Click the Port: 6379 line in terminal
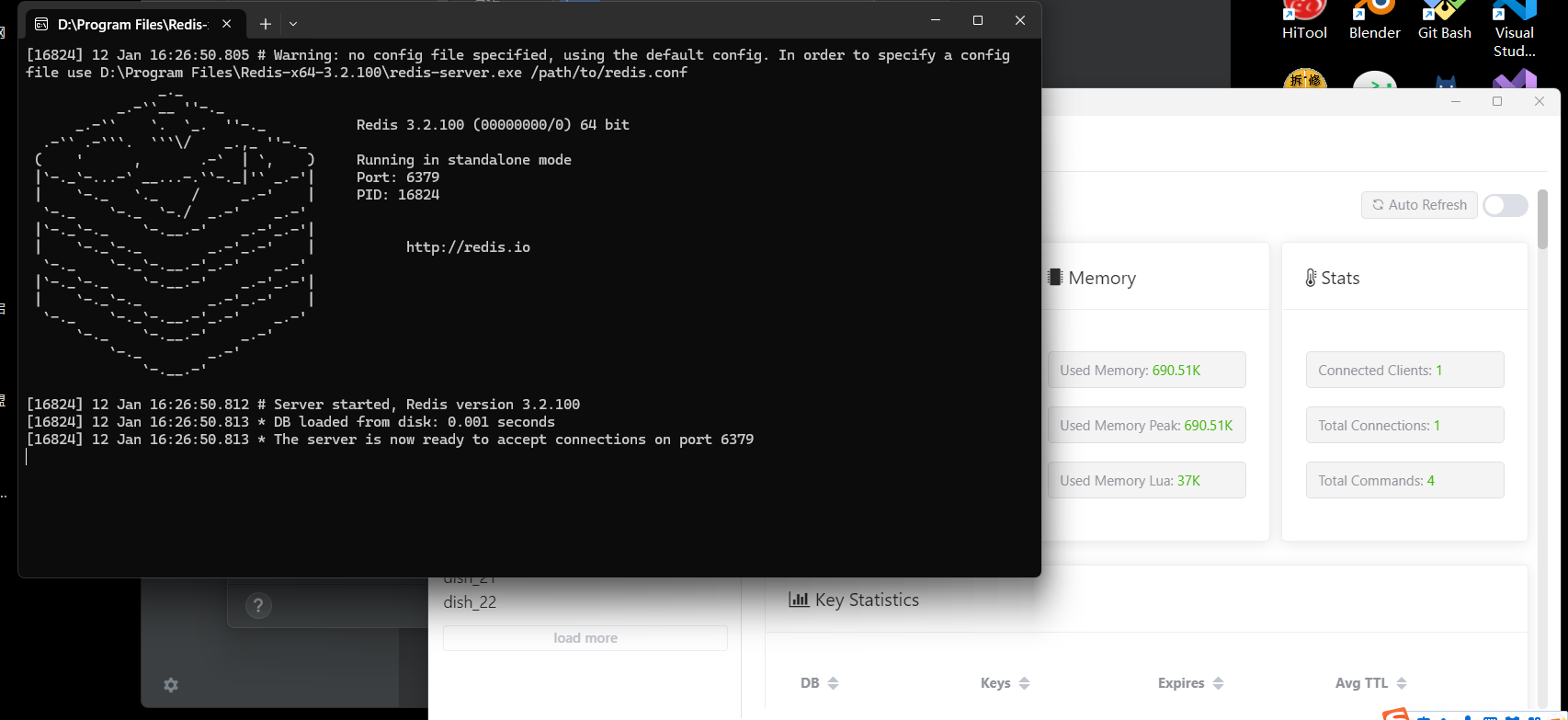Viewport: 1568px width, 720px height. coord(398,177)
